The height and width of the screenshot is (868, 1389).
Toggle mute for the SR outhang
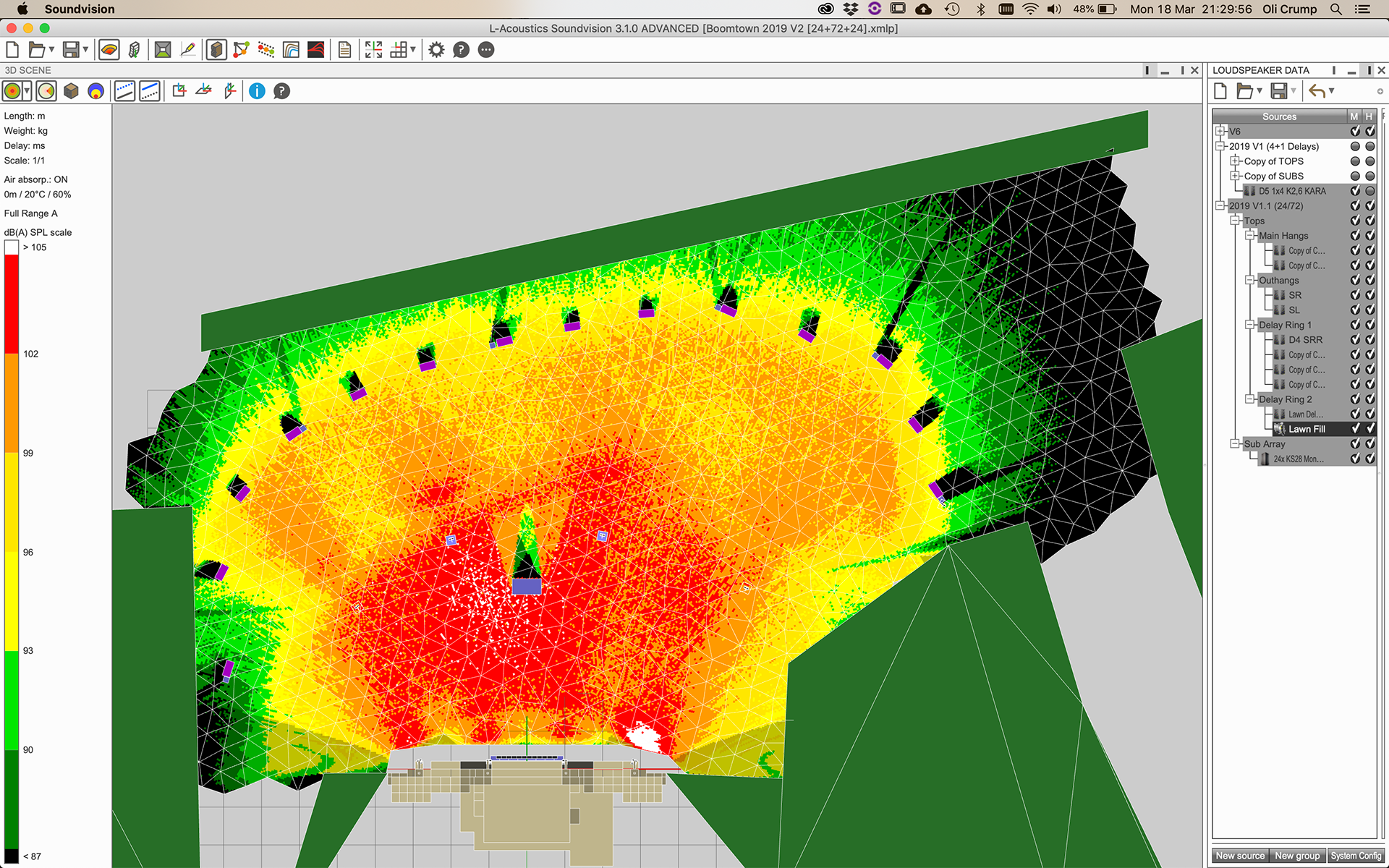pyautogui.click(x=1355, y=295)
